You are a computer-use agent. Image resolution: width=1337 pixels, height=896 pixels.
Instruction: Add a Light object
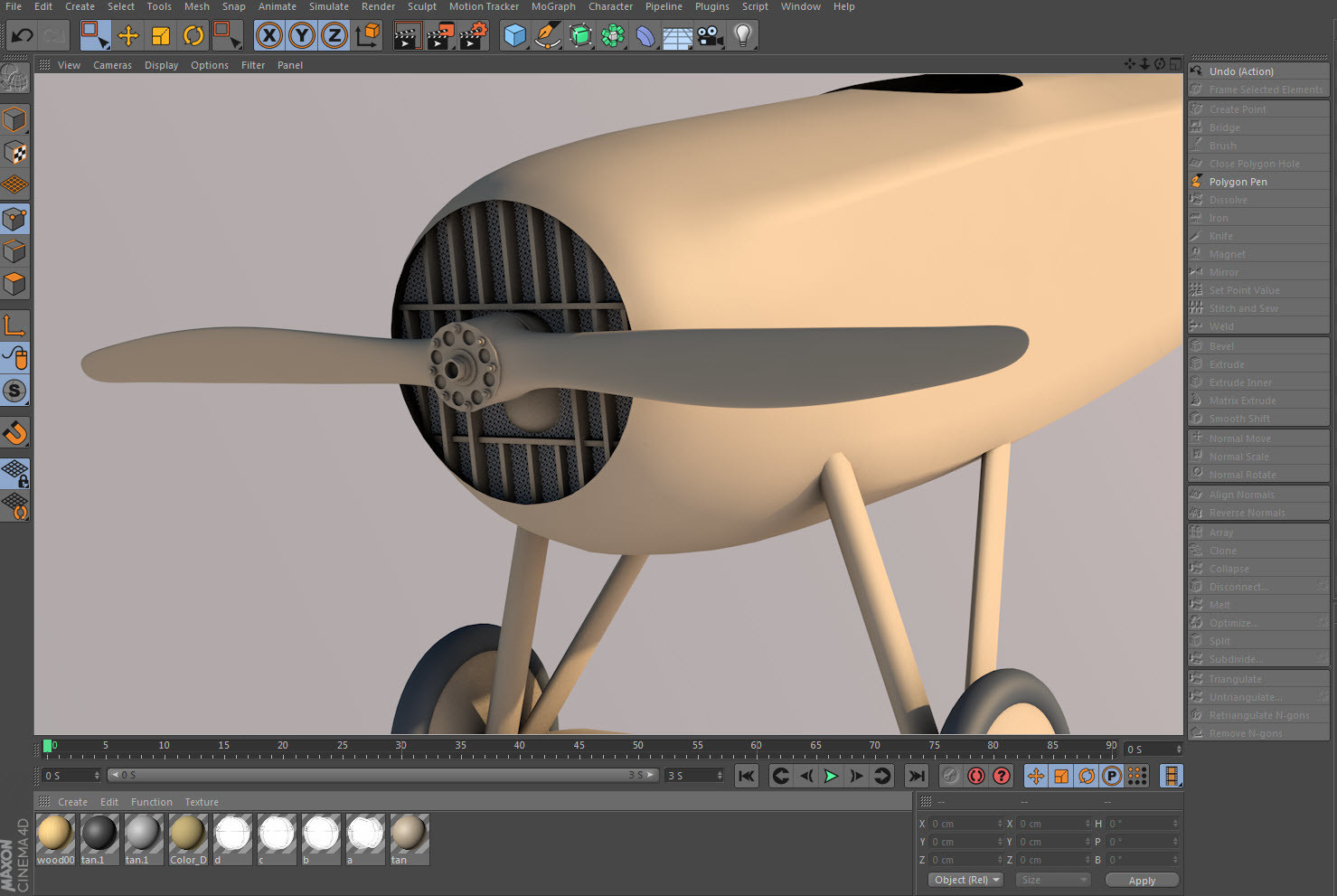click(x=743, y=36)
